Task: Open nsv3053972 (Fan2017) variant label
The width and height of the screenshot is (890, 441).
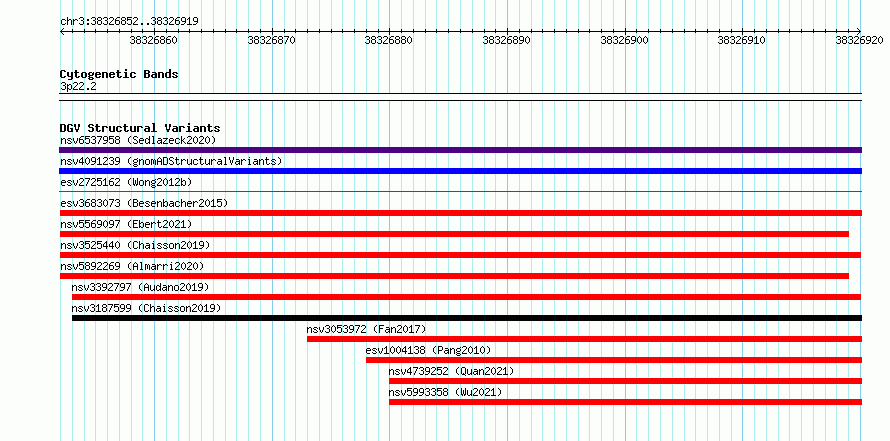Action: 366,329
